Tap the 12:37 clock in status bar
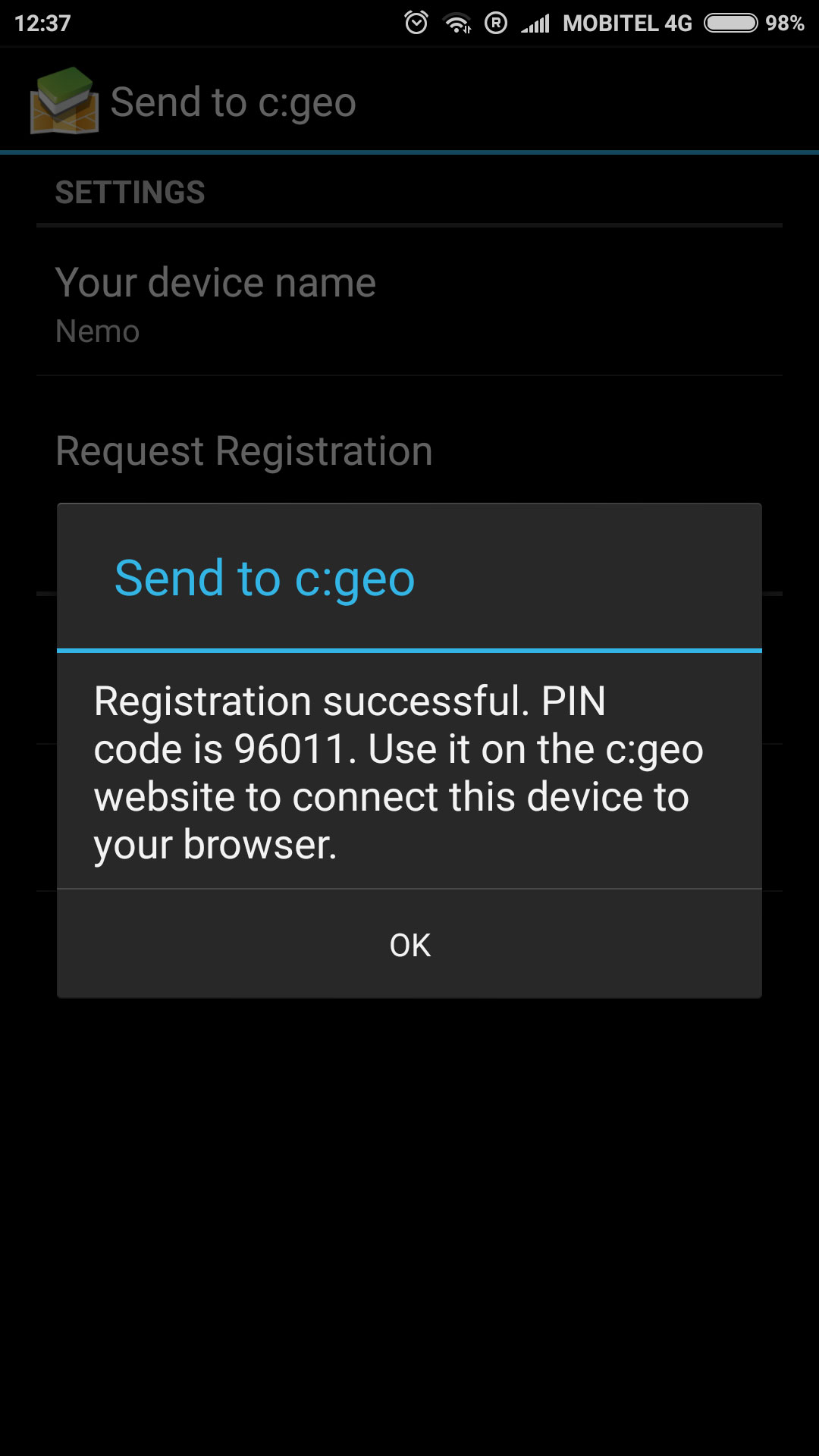This screenshot has width=819, height=1456. point(42,24)
